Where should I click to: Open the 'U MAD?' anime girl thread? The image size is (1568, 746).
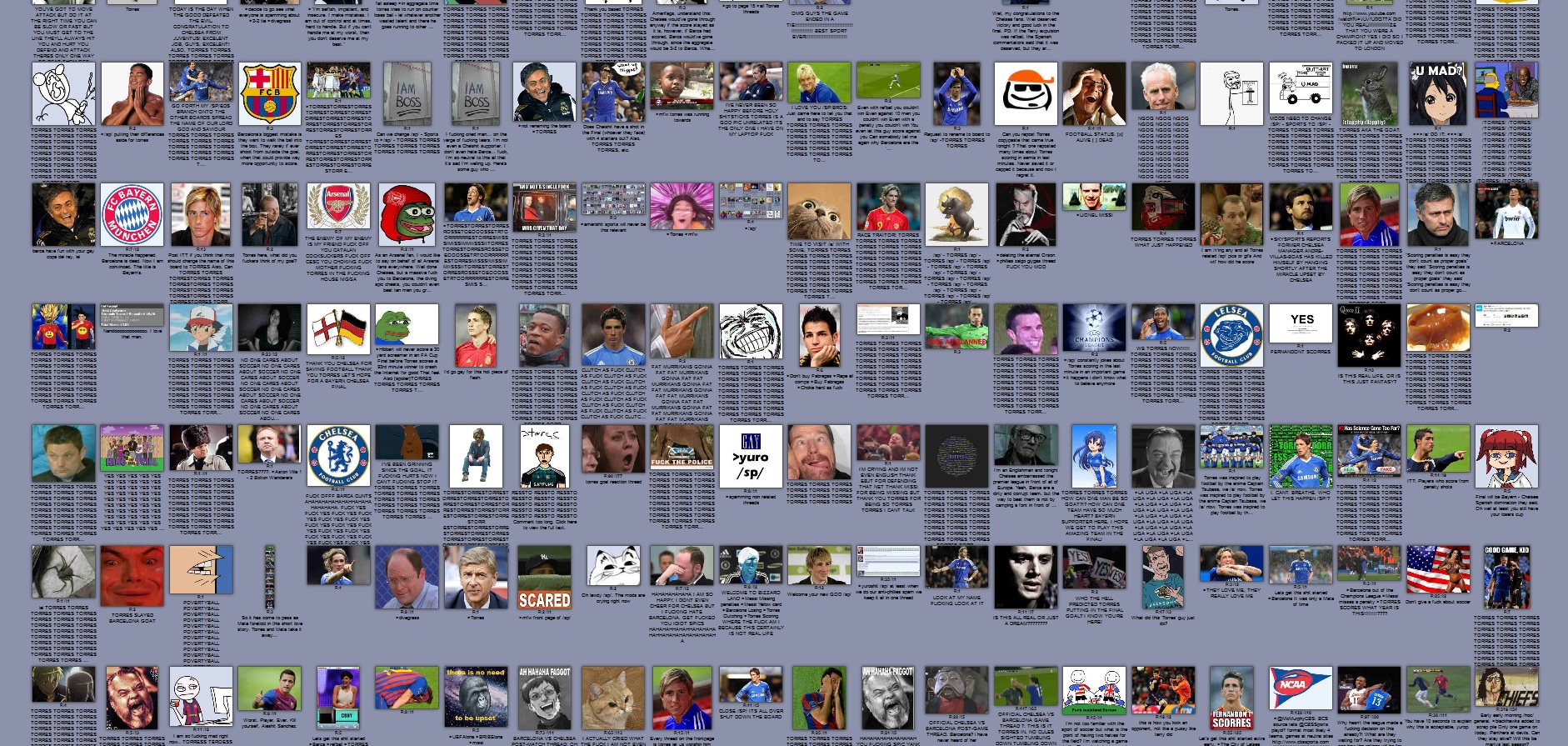[x=1438, y=94]
